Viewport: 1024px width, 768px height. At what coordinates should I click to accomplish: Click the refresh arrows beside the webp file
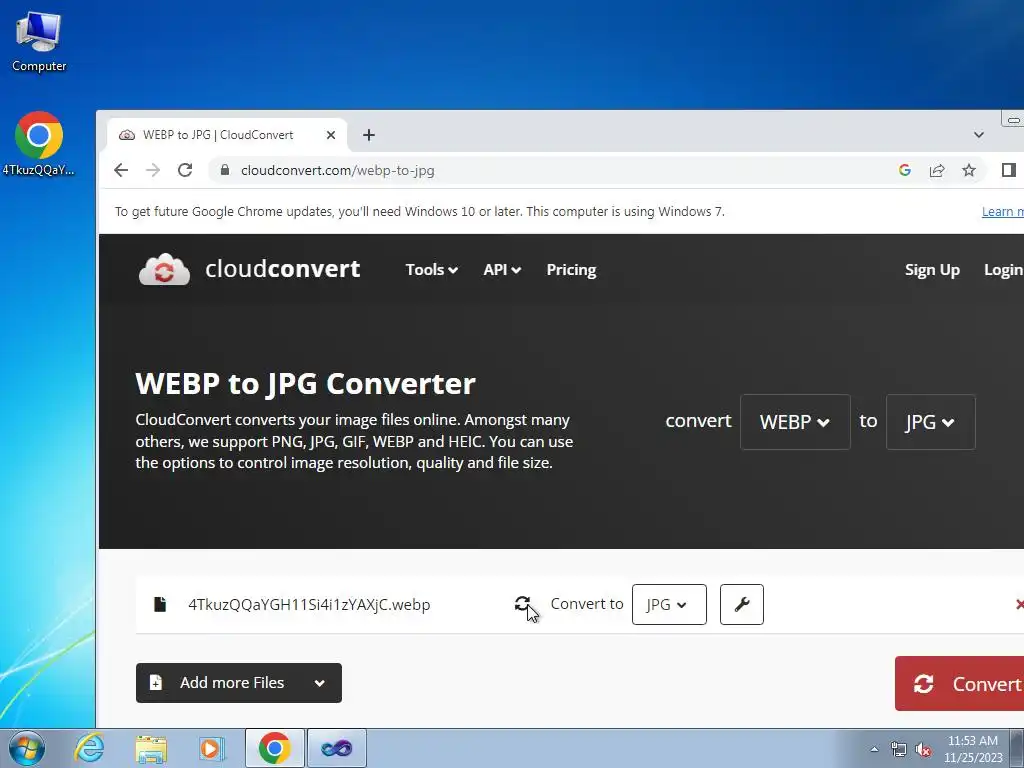click(x=522, y=604)
